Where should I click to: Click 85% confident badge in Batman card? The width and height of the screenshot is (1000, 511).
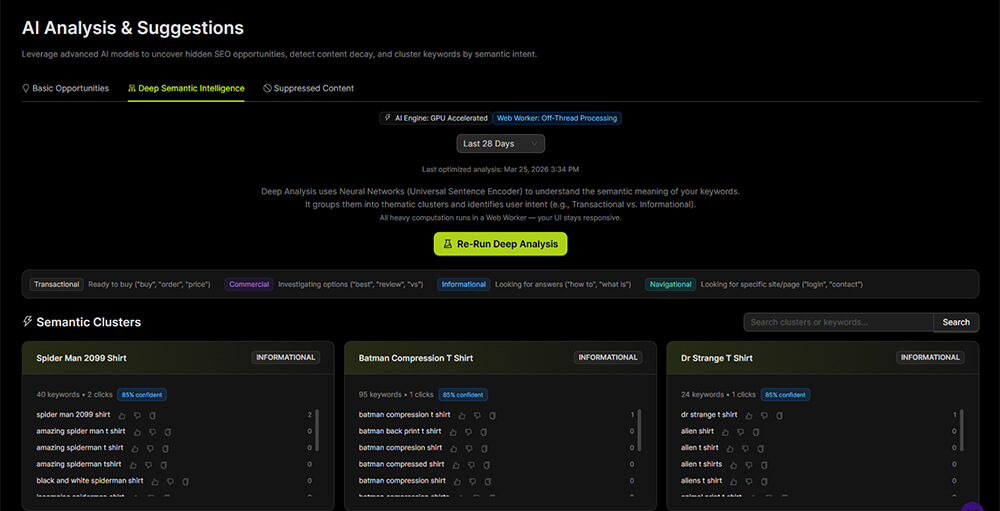(x=463, y=395)
